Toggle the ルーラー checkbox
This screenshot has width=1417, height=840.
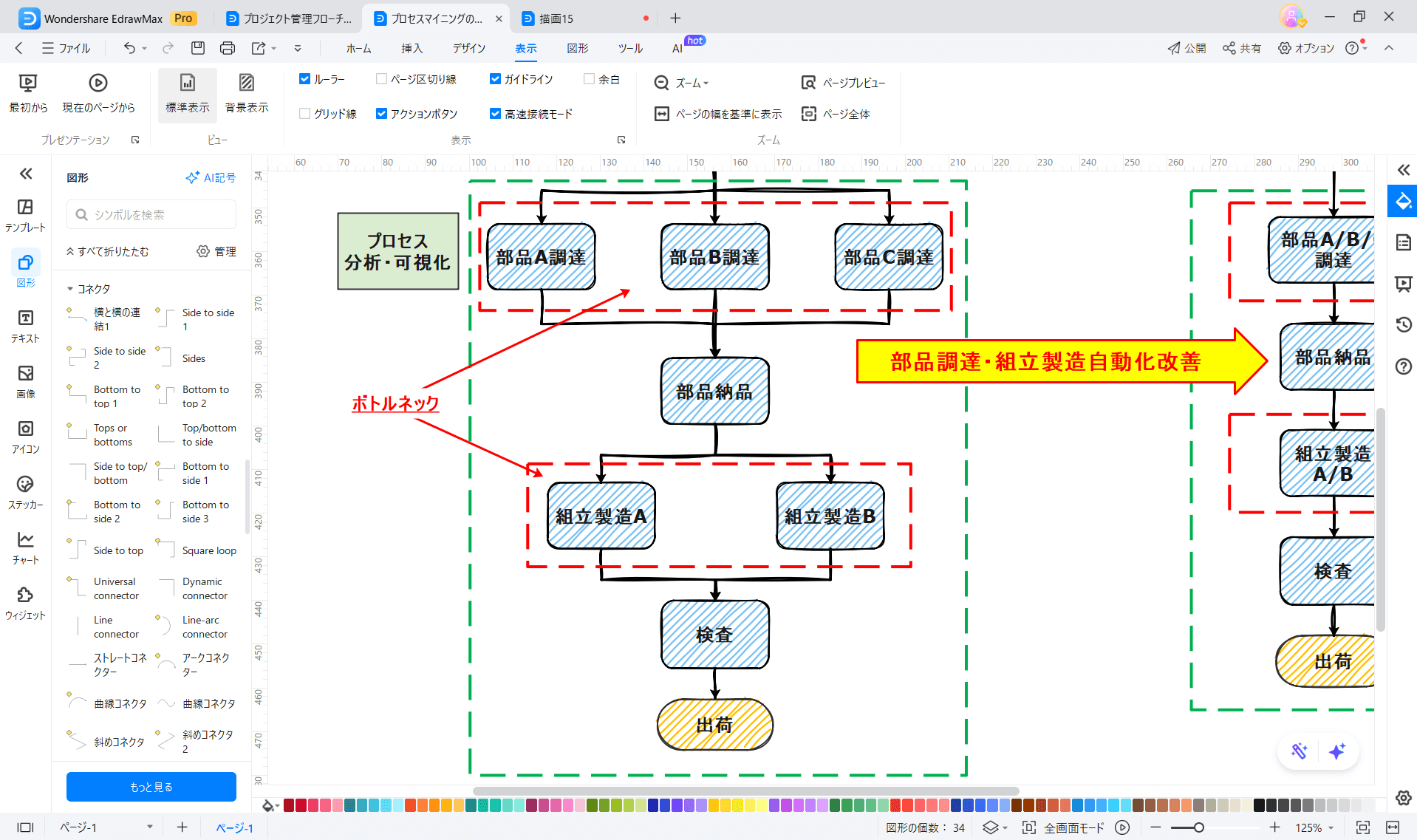click(304, 79)
